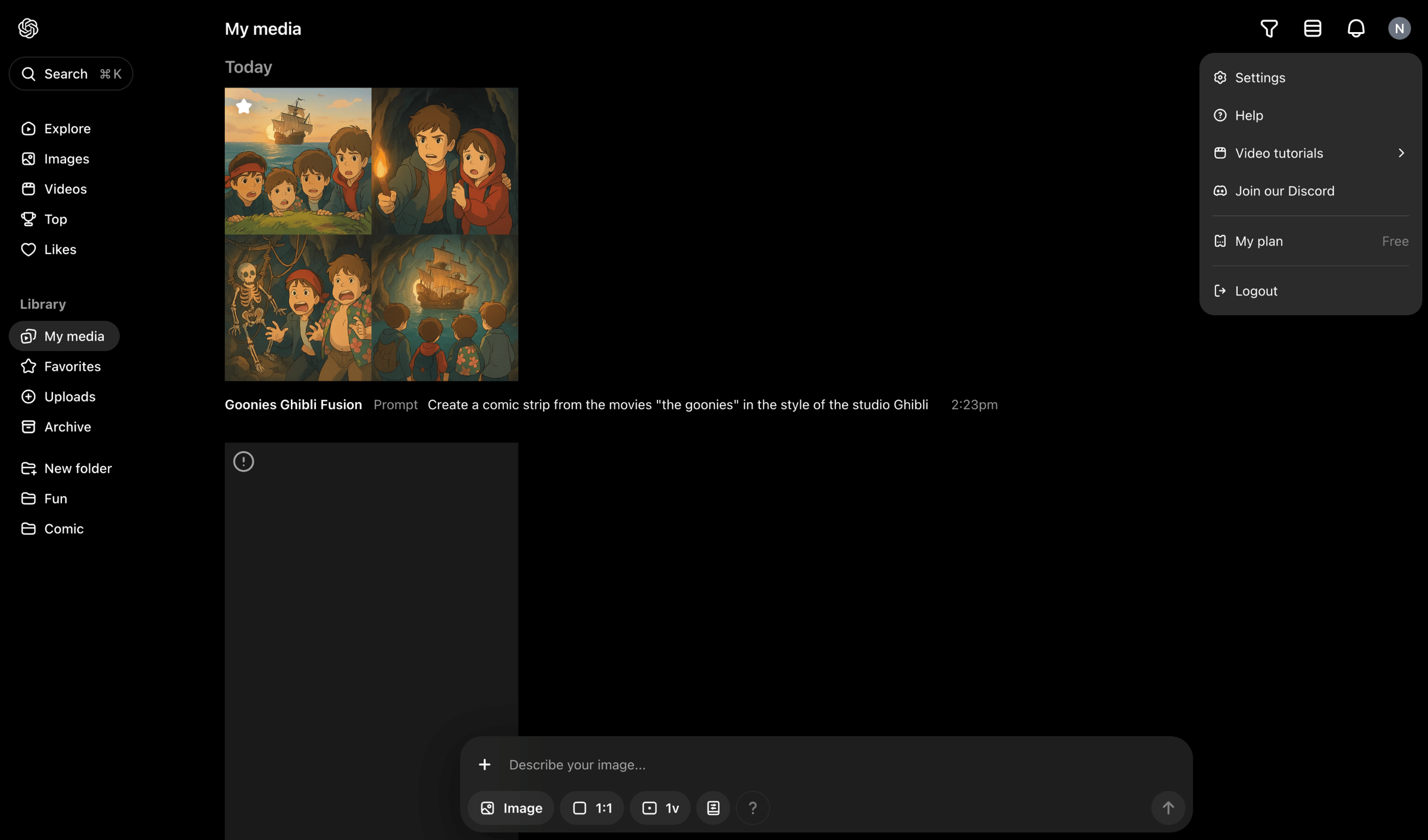Click the question mark help button
This screenshot has height=840, width=1428.
pos(753,808)
